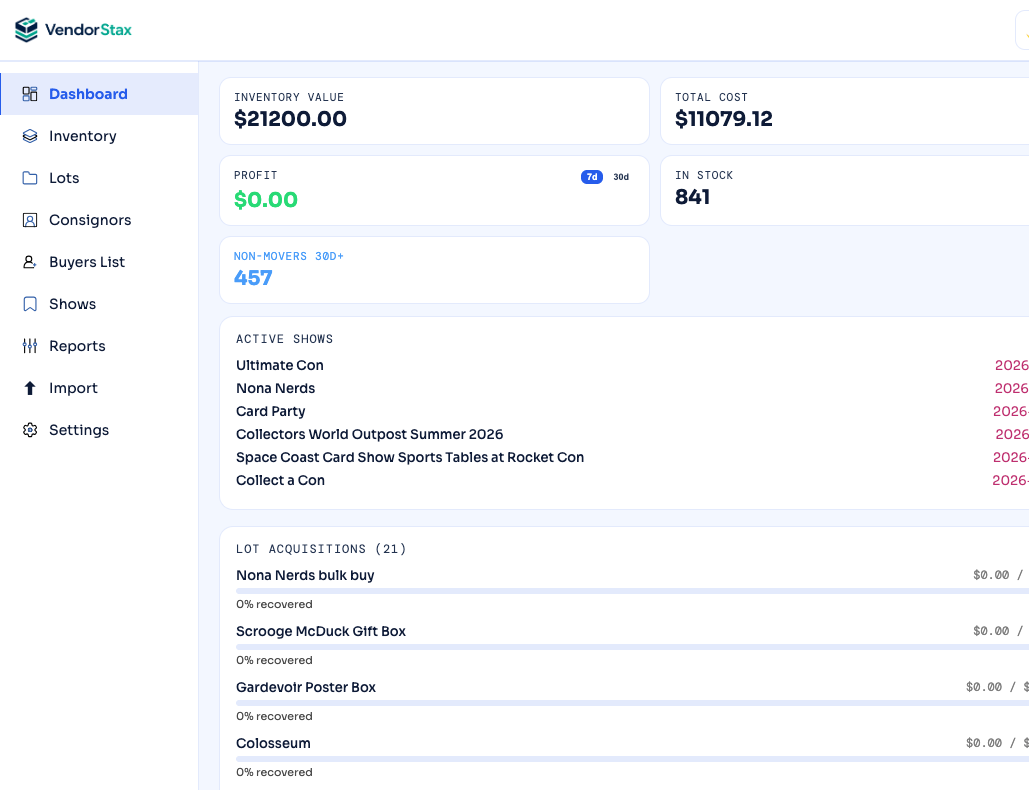The width and height of the screenshot is (1029, 790).
Task: Click the VendorStax logo icon
Action: coord(26,30)
